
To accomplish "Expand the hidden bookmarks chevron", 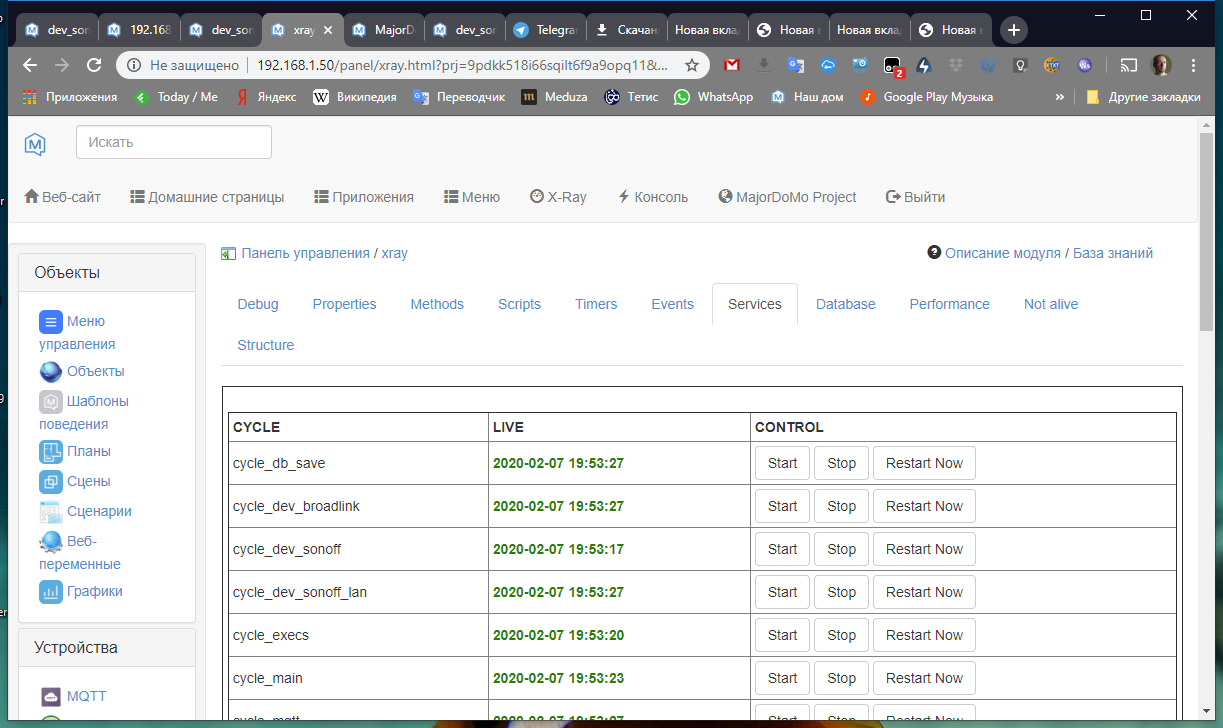I will click(1059, 97).
